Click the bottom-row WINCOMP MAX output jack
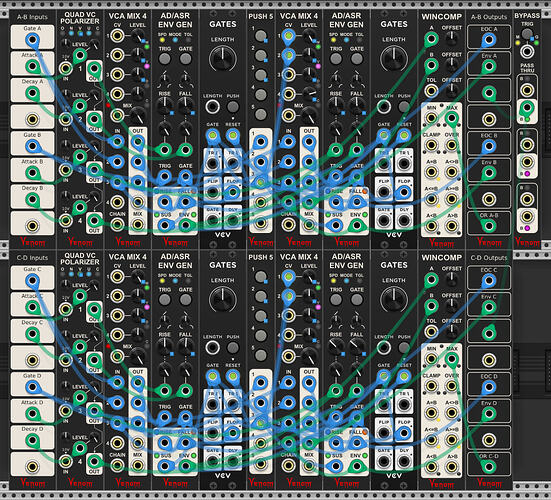 click(x=452, y=359)
